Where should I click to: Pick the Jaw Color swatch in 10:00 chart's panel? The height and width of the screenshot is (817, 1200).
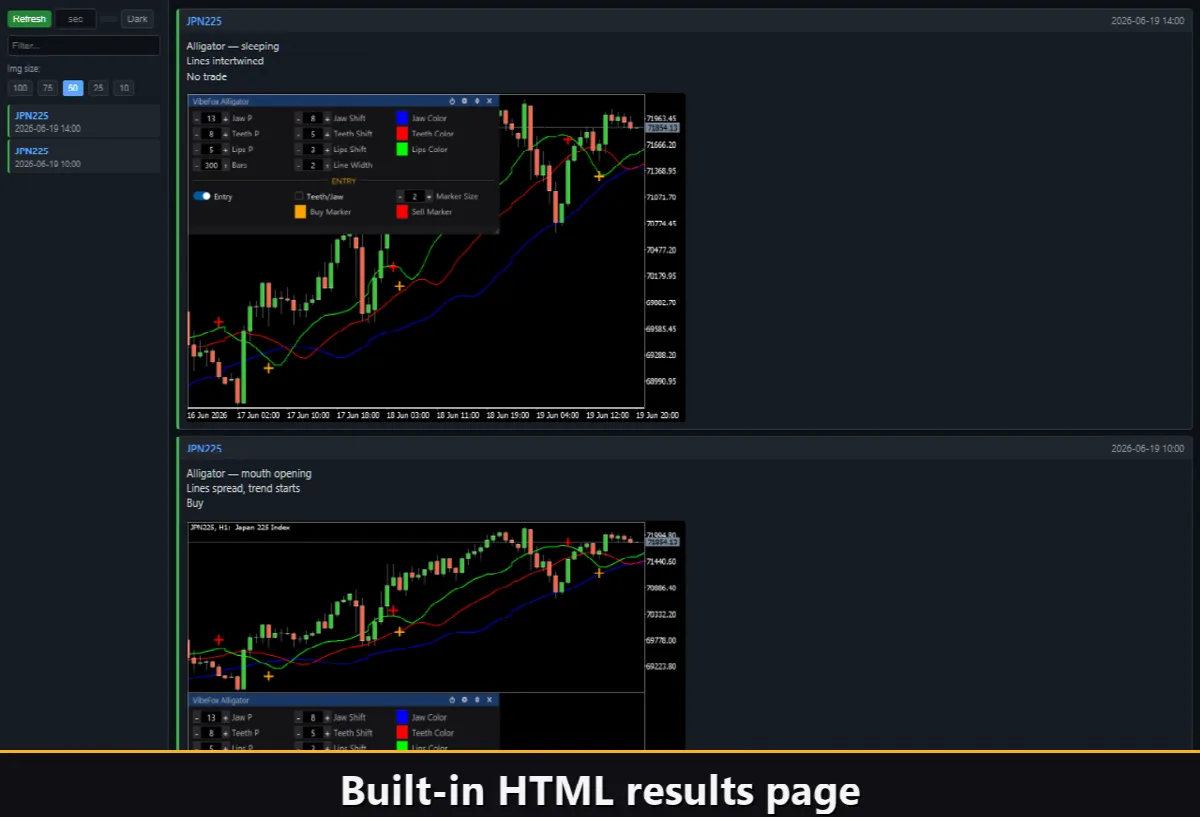402,717
